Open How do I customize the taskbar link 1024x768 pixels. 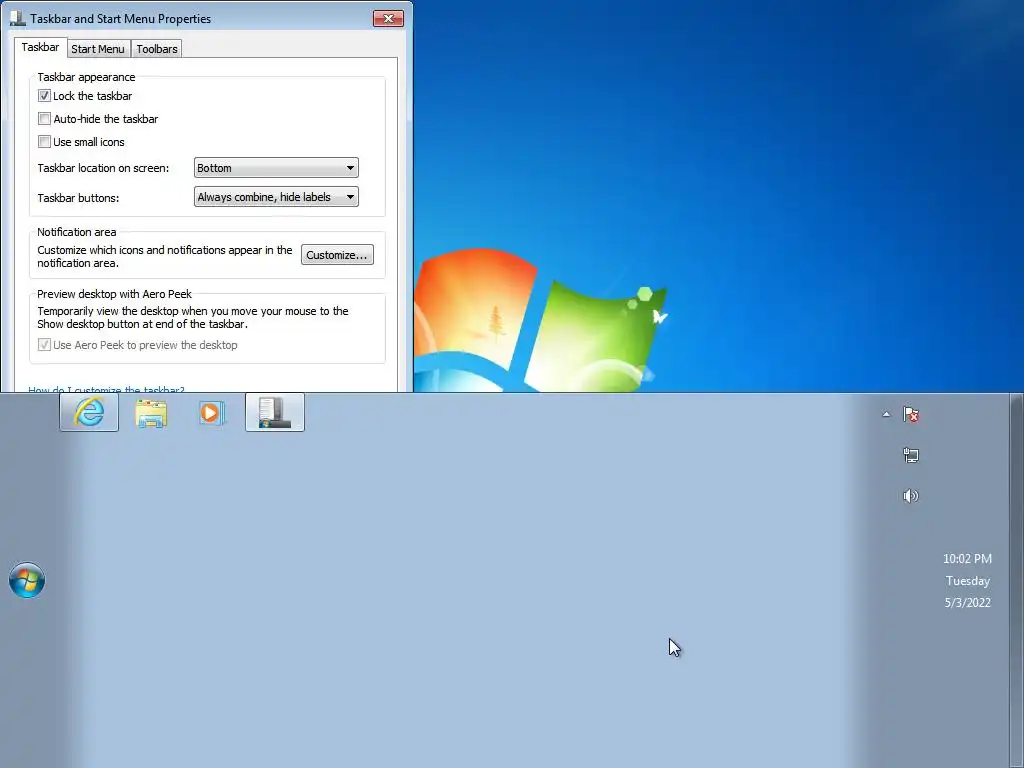[x=106, y=389]
